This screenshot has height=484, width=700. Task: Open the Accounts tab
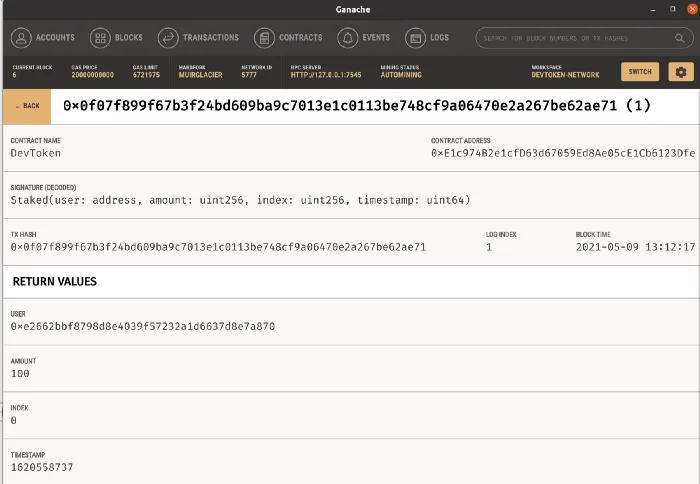55,38
